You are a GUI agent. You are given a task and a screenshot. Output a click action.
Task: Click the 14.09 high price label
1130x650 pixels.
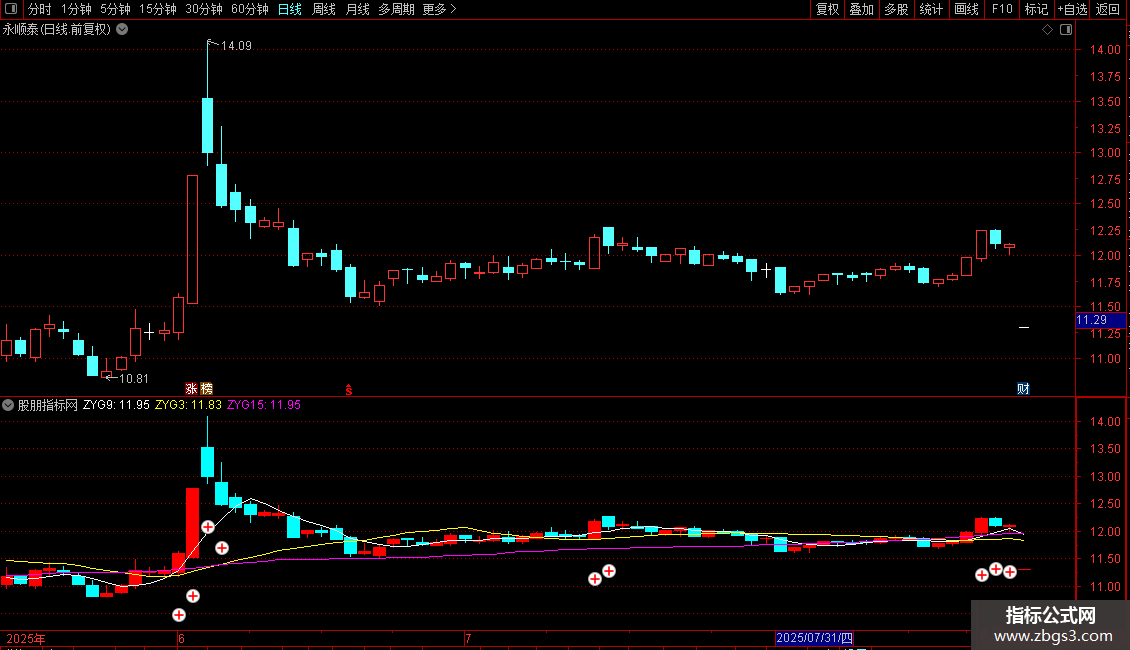[x=236, y=46]
